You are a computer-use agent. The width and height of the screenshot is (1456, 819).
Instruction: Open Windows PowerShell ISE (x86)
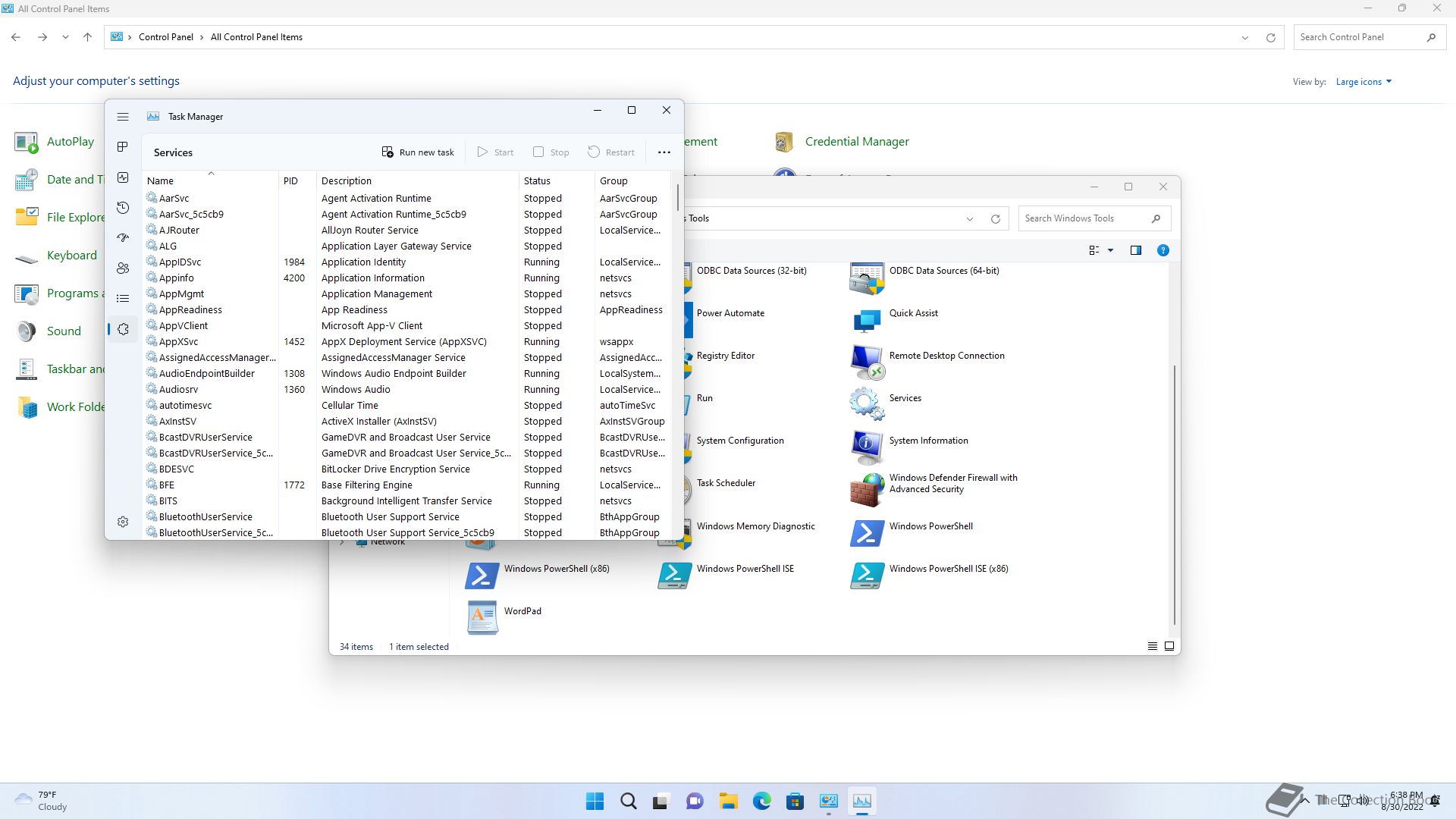(x=930, y=575)
